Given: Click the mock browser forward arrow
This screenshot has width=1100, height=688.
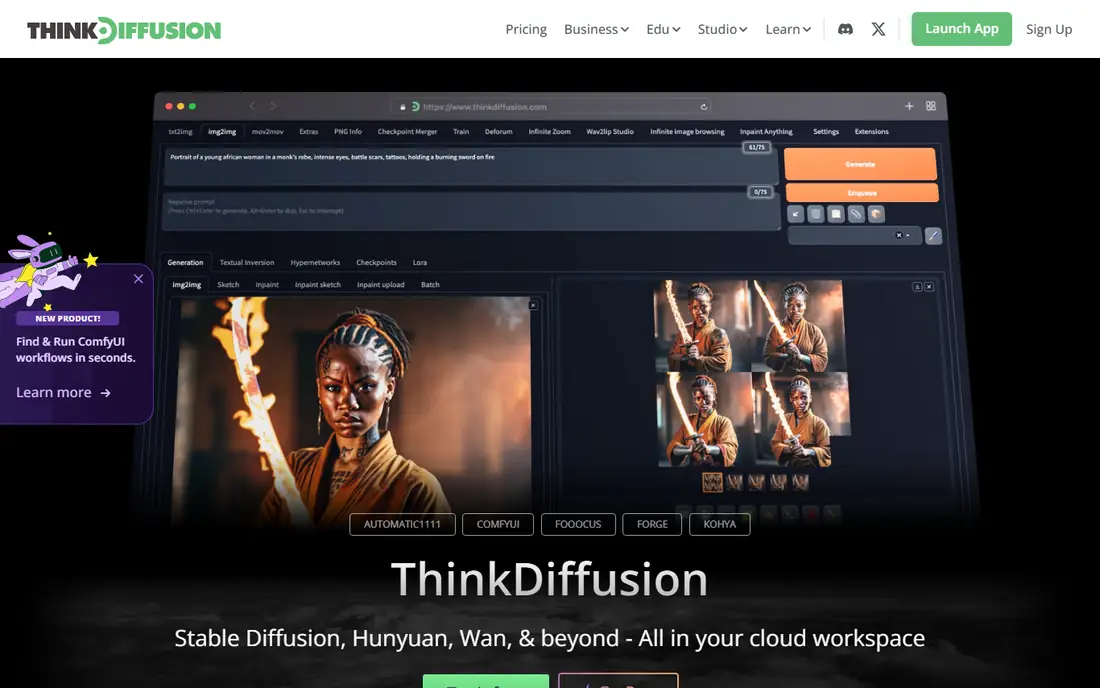Looking at the screenshot, I should [273, 106].
